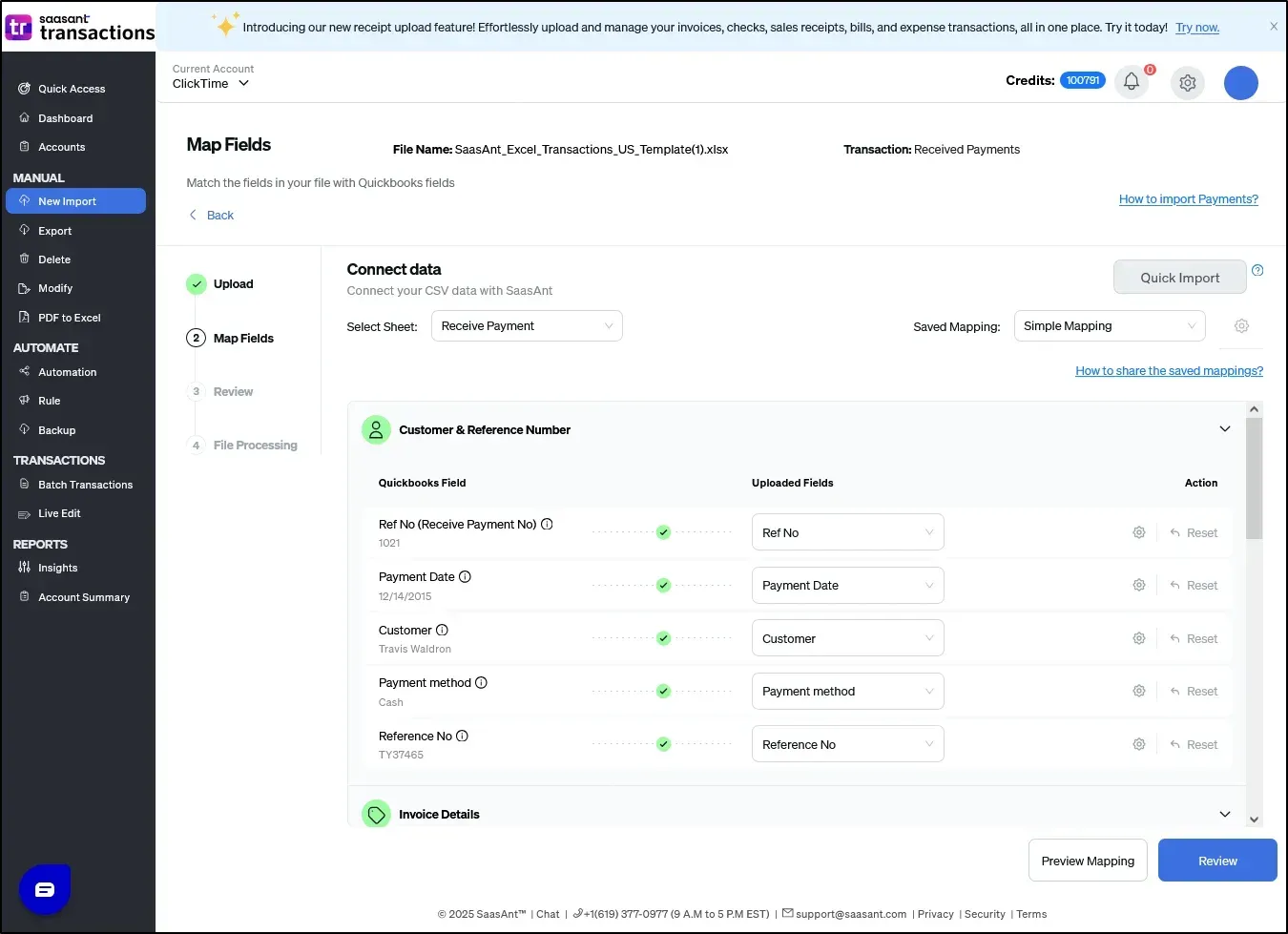Reset the Payment Date mapping
This screenshot has width=1288, height=934.
pos(1195,585)
